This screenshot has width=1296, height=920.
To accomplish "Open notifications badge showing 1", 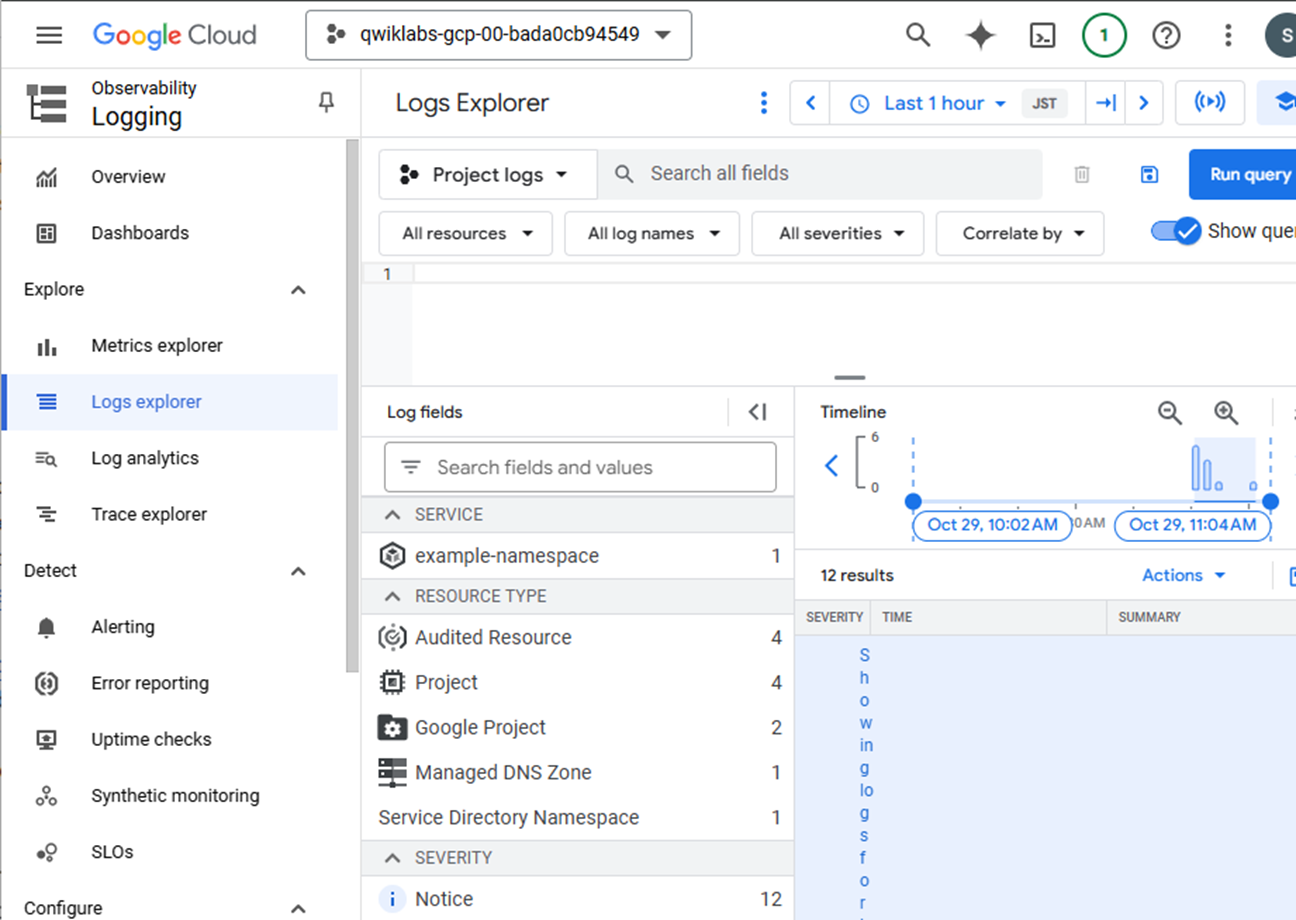I will click(1104, 36).
